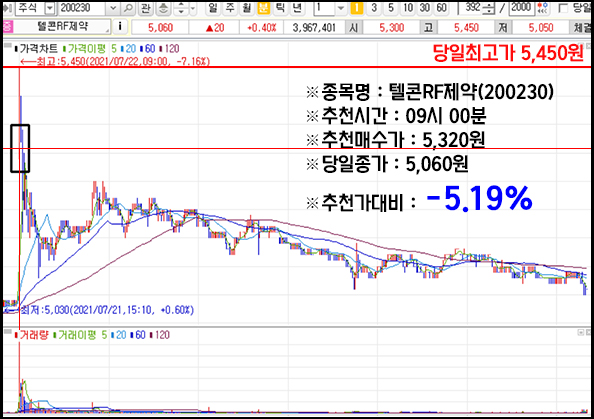594x419 pixels.
Task: Select the 10-minute interval button
Action: [x=408, y=8]
